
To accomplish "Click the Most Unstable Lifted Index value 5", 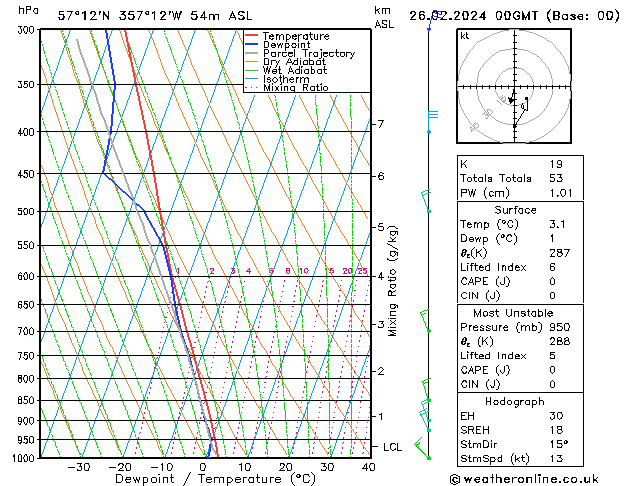I will click(x=552, y=356).
